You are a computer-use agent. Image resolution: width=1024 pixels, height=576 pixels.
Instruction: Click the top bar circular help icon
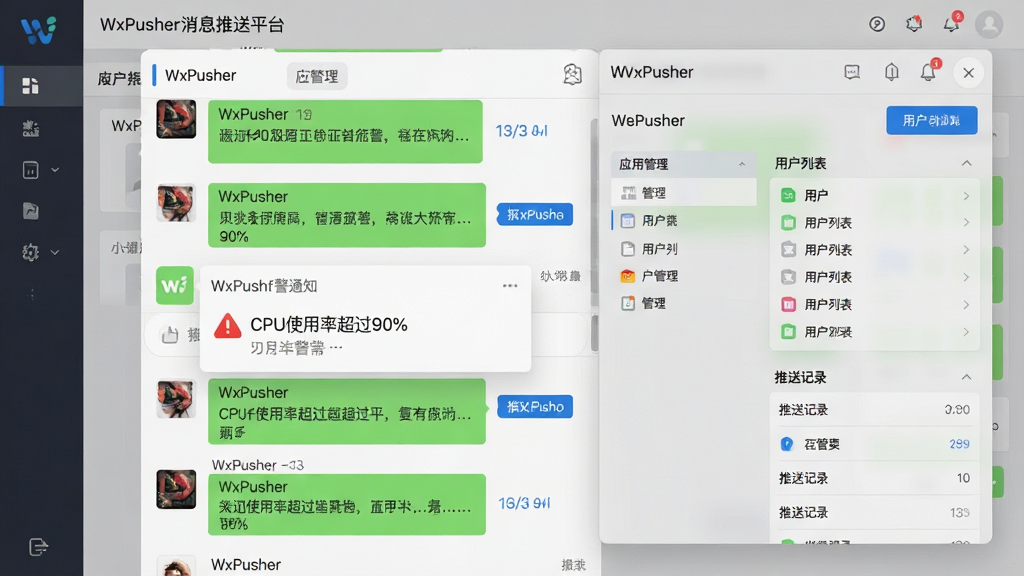tap(877, 24)
